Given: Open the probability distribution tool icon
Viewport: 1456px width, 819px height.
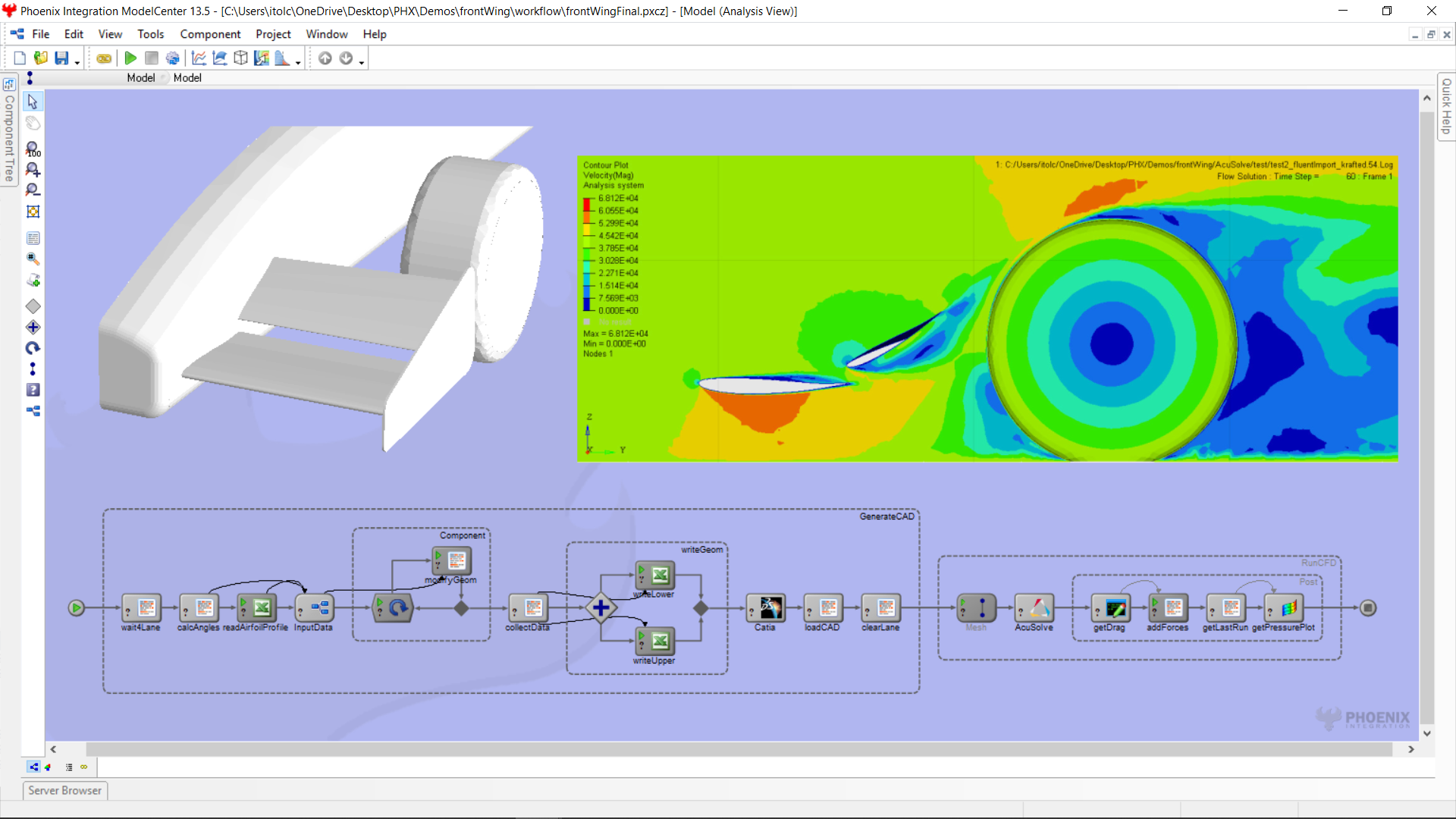Looking at the screenshot, I should (x=282, y=58).
